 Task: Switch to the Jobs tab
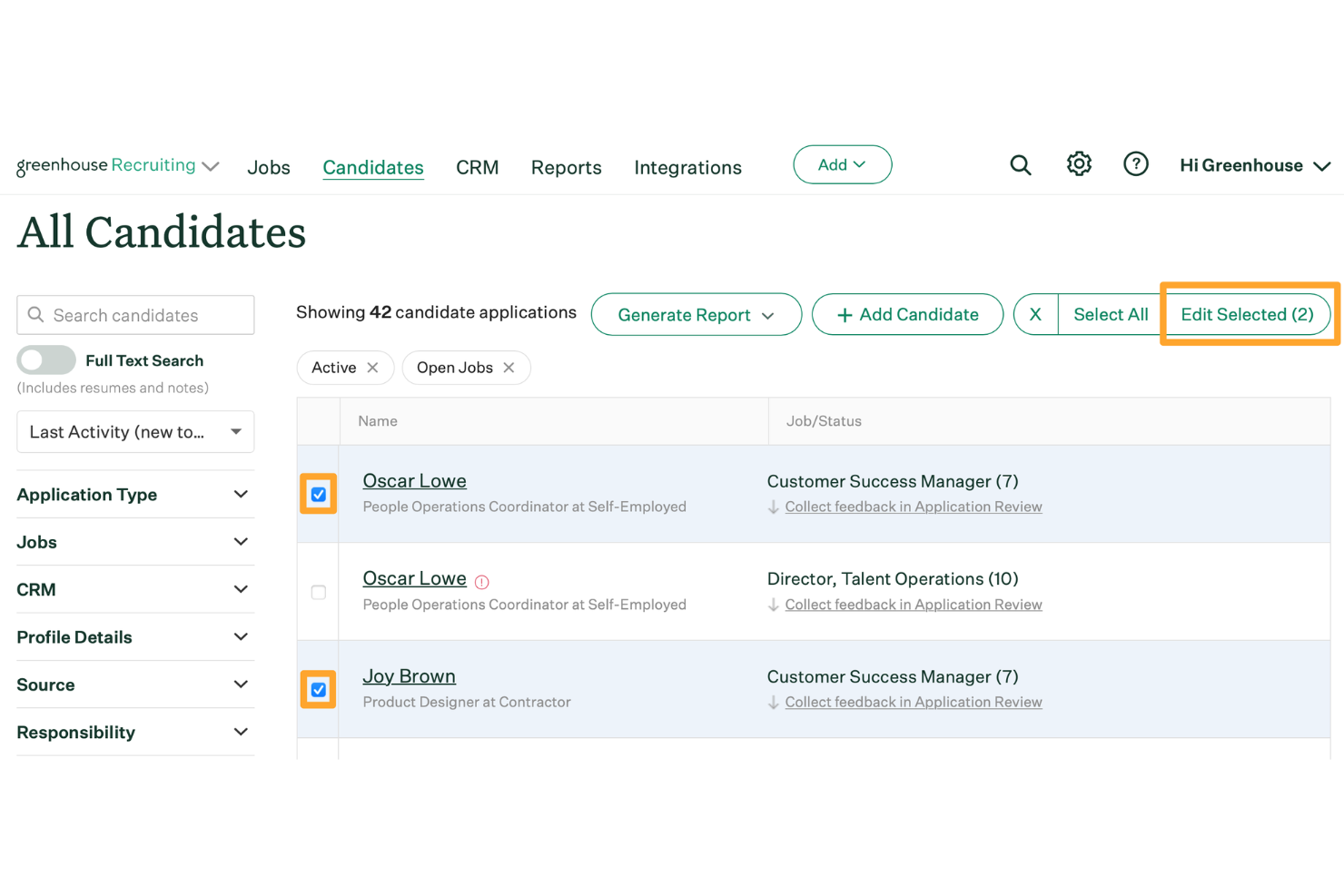click(268, 167)
